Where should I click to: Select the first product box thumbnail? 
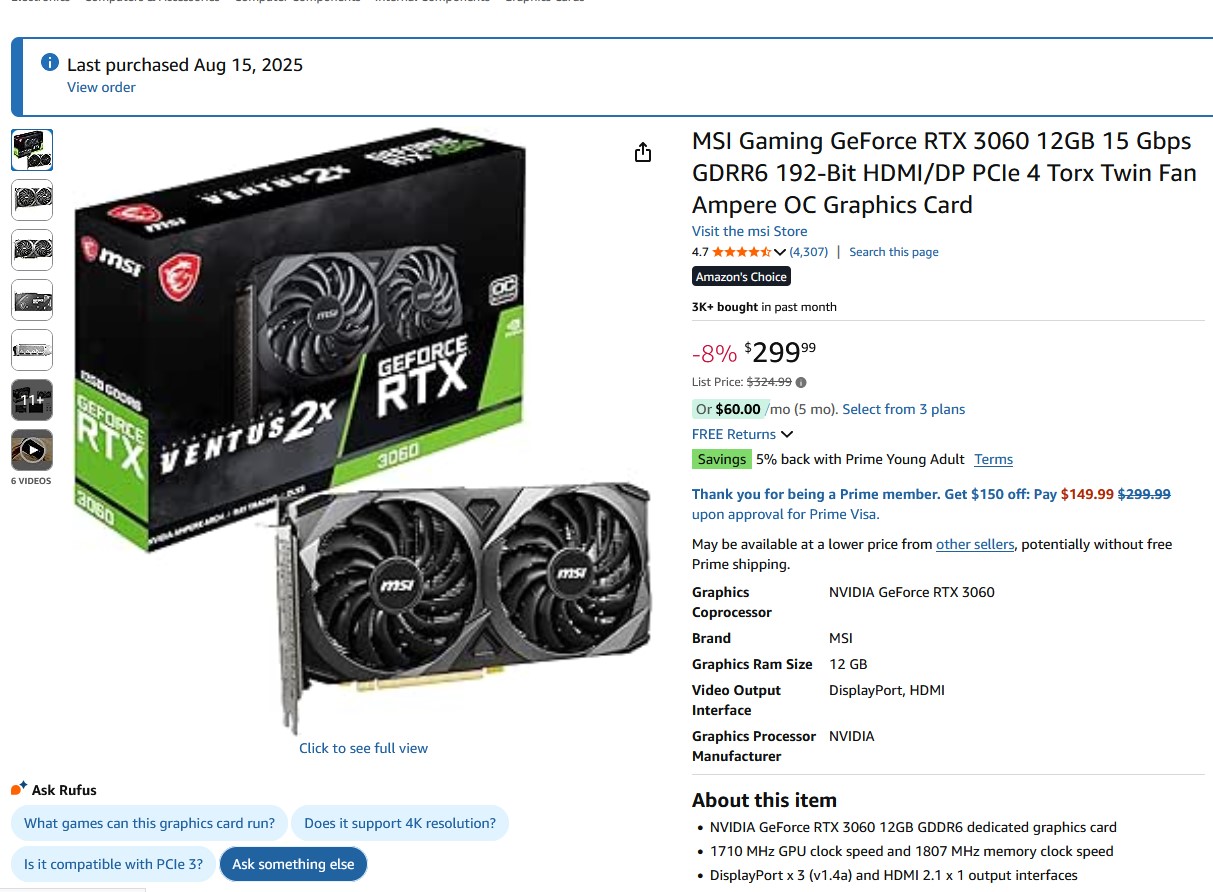32,150
